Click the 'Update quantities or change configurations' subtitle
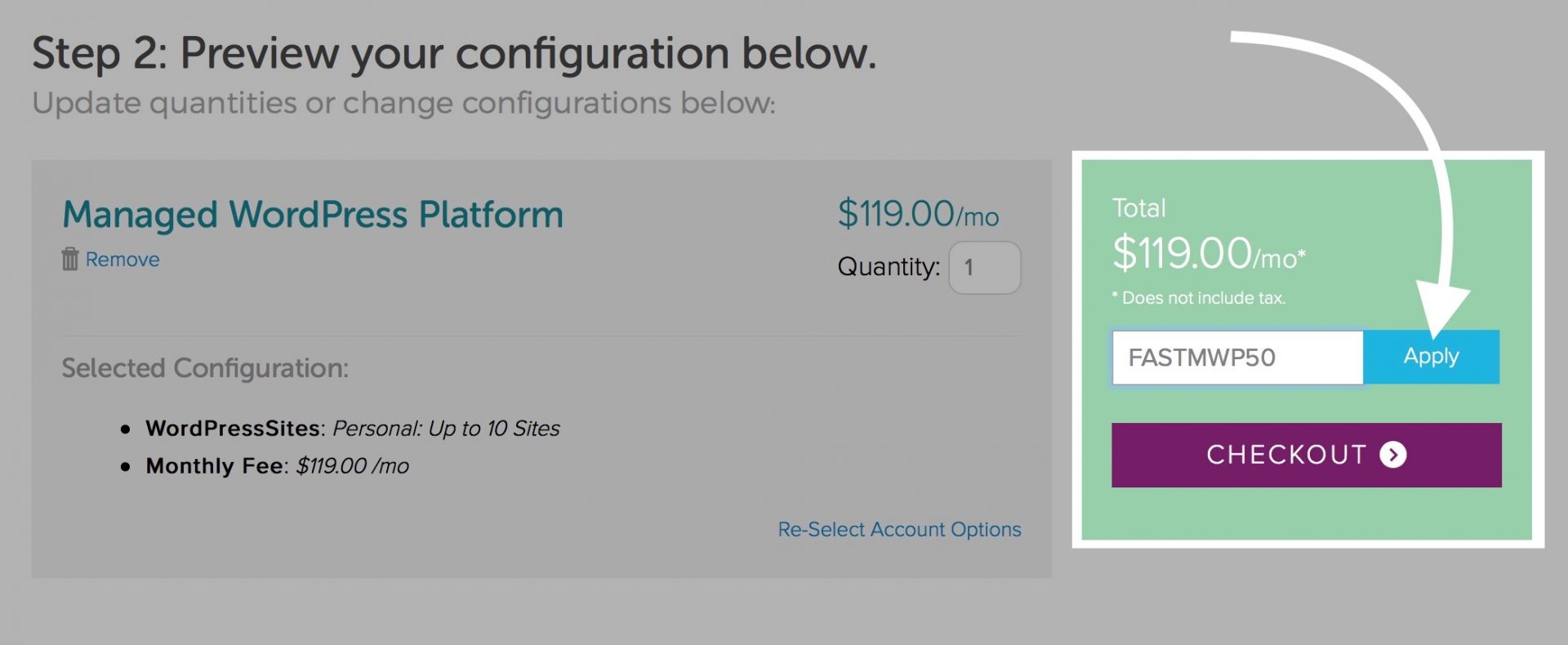This screenshot has width=1568, height=645. (403, 104)
